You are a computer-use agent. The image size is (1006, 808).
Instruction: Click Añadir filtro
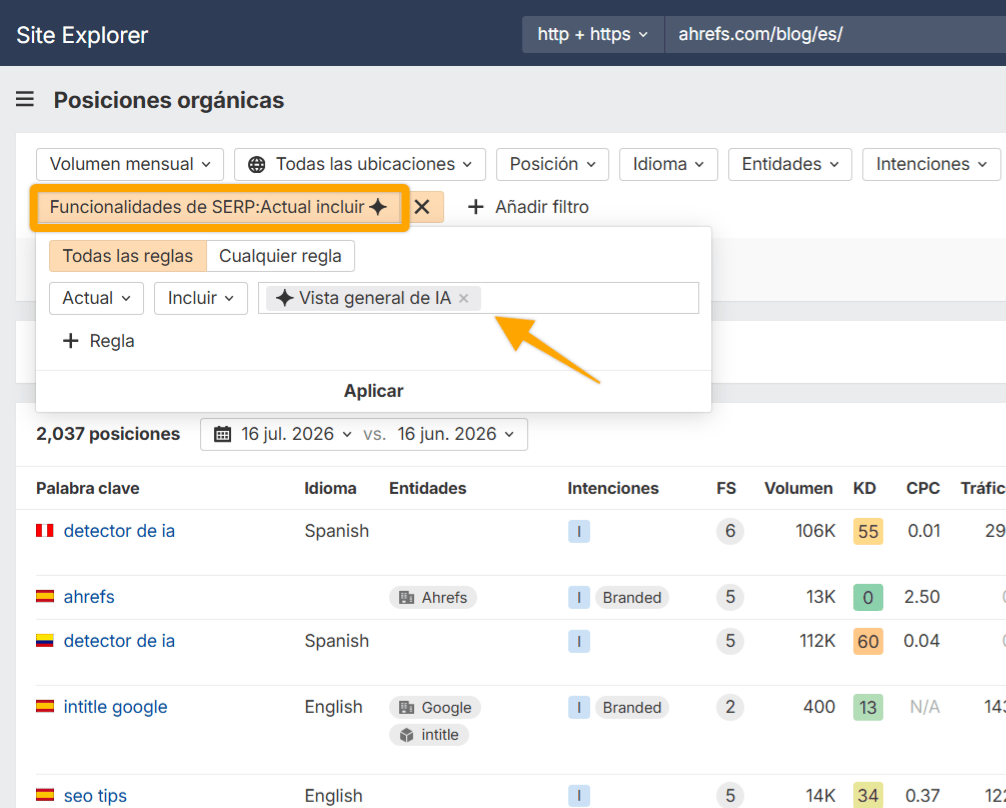(528, 207)
